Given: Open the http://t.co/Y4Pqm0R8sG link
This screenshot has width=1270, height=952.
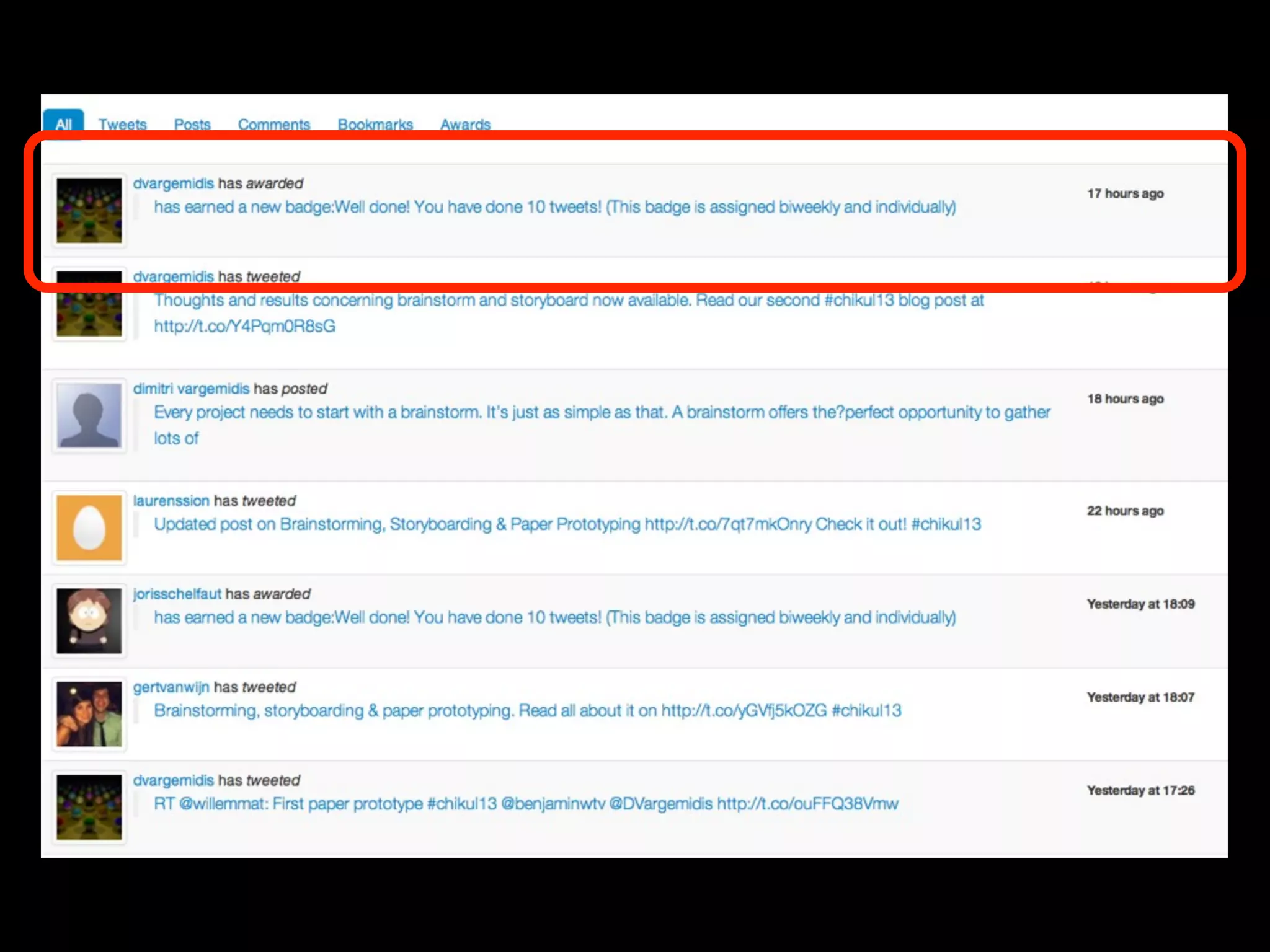Looking at the screenshot, I should pyautogui.click(x=245, y=326).
